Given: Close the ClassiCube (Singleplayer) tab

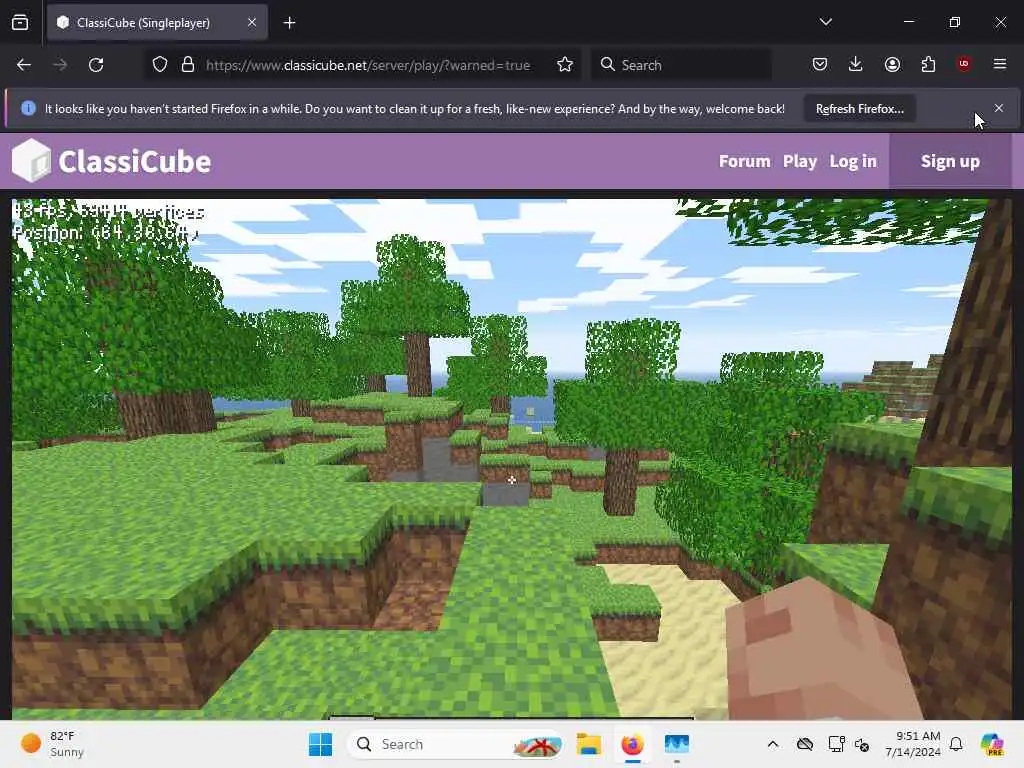Looking at the screenshot, I should (252, 22).
